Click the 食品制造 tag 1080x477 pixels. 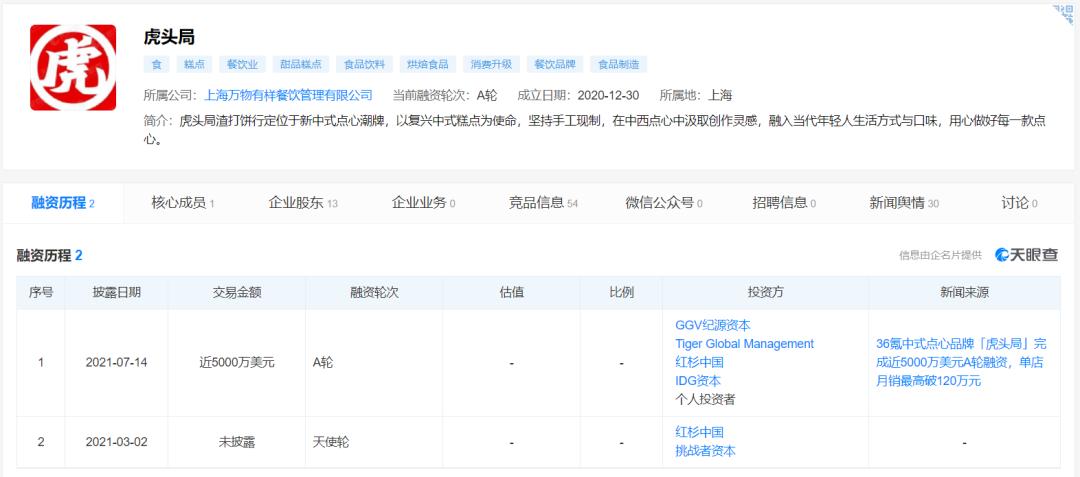[x=618, y=65]
